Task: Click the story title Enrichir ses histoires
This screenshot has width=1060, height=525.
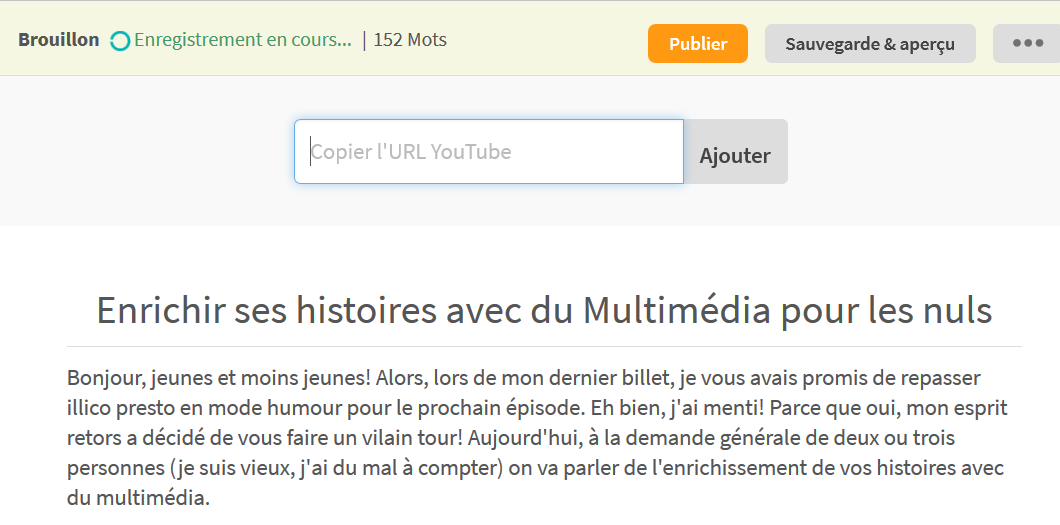Action: pyautogui.click(x=544, y=311)
